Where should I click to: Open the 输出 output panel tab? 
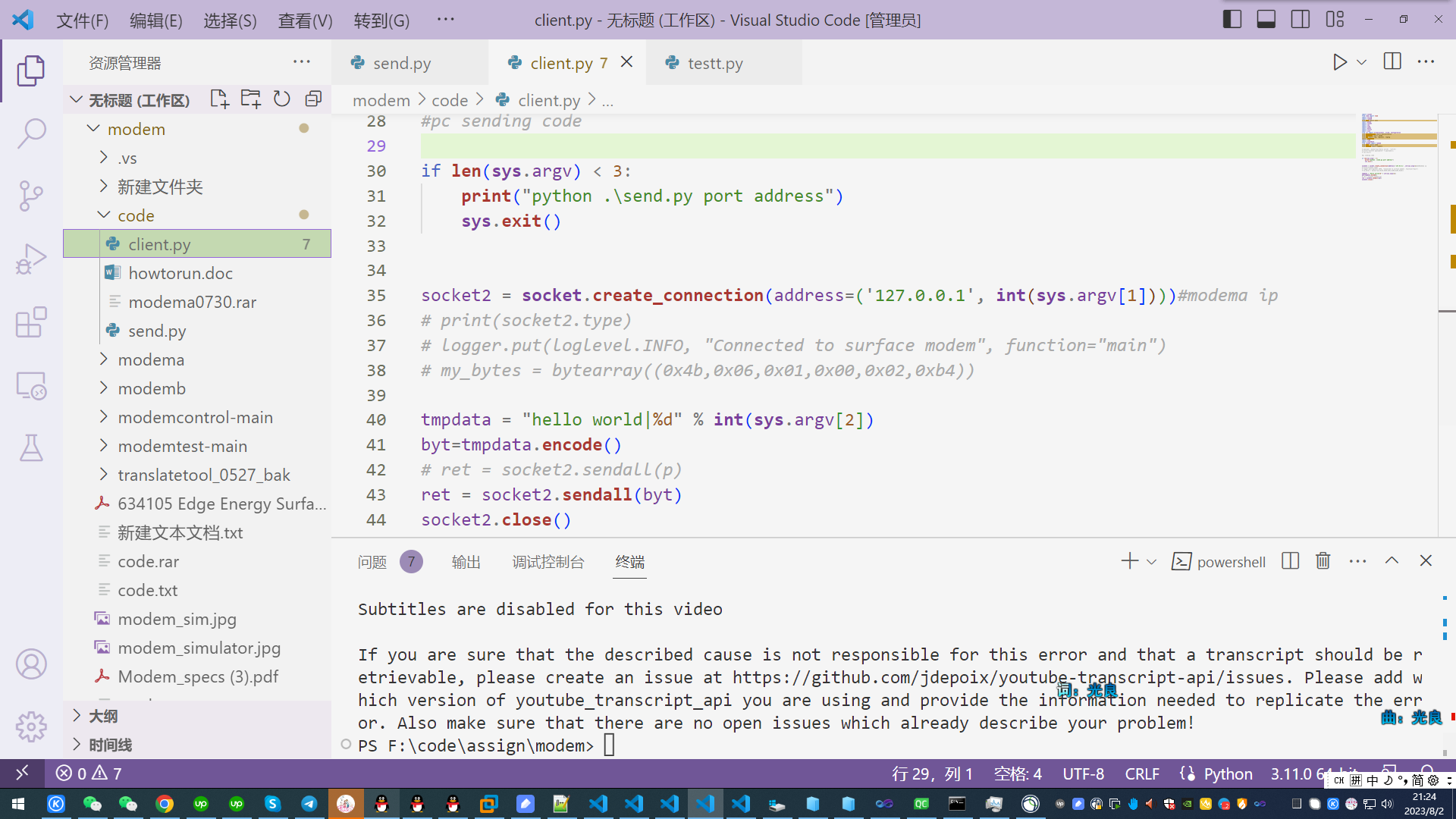coord(466,562)
